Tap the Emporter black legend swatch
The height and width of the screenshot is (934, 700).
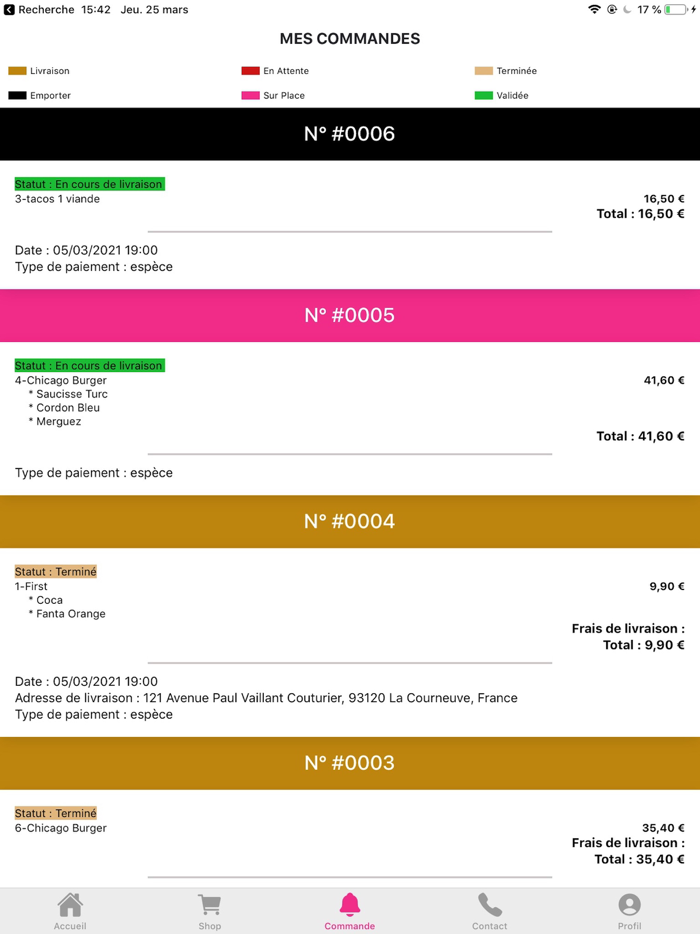pos(17,96)
